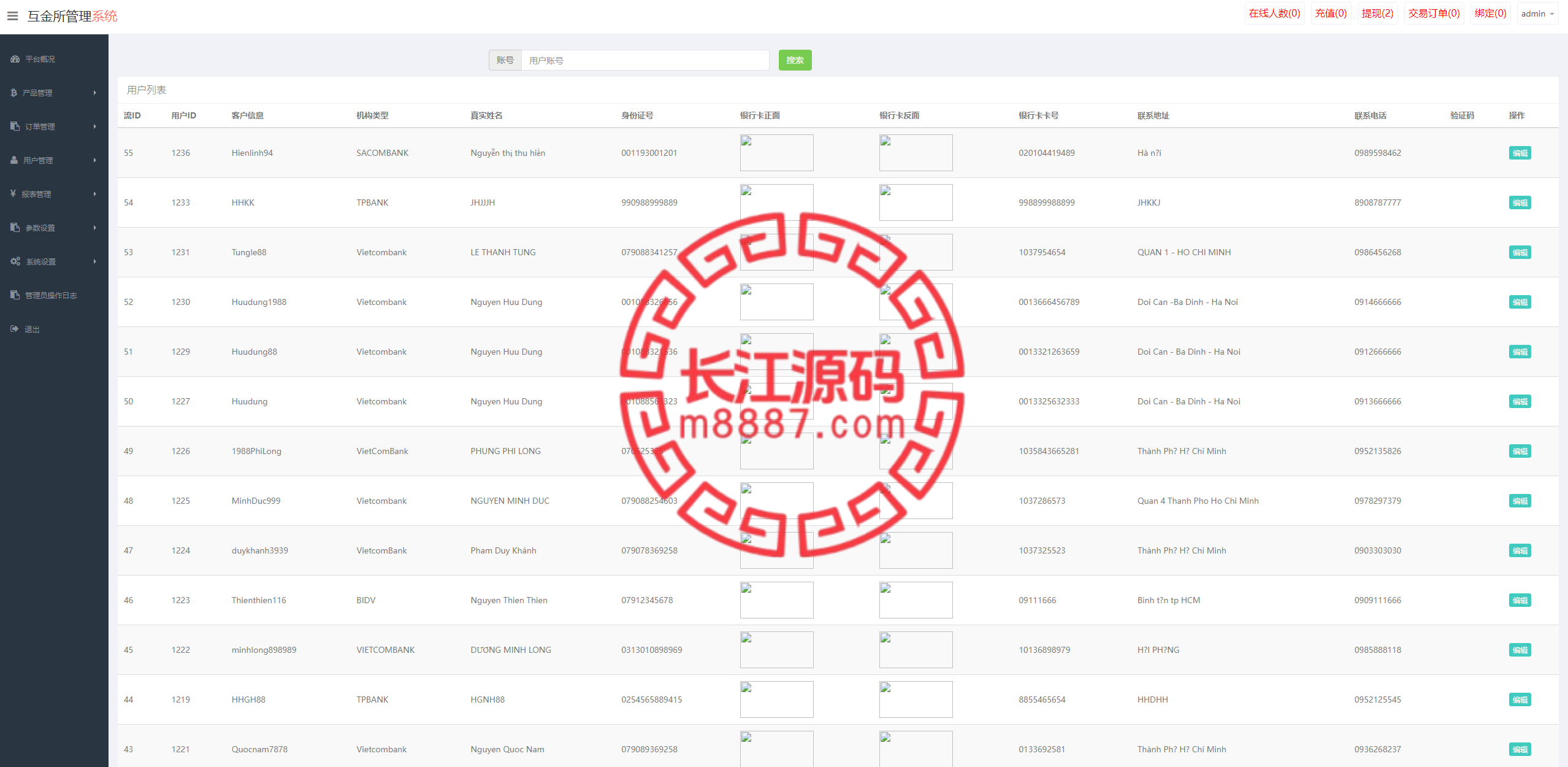Edit user Quocnam7878 row

point(1520,749)
